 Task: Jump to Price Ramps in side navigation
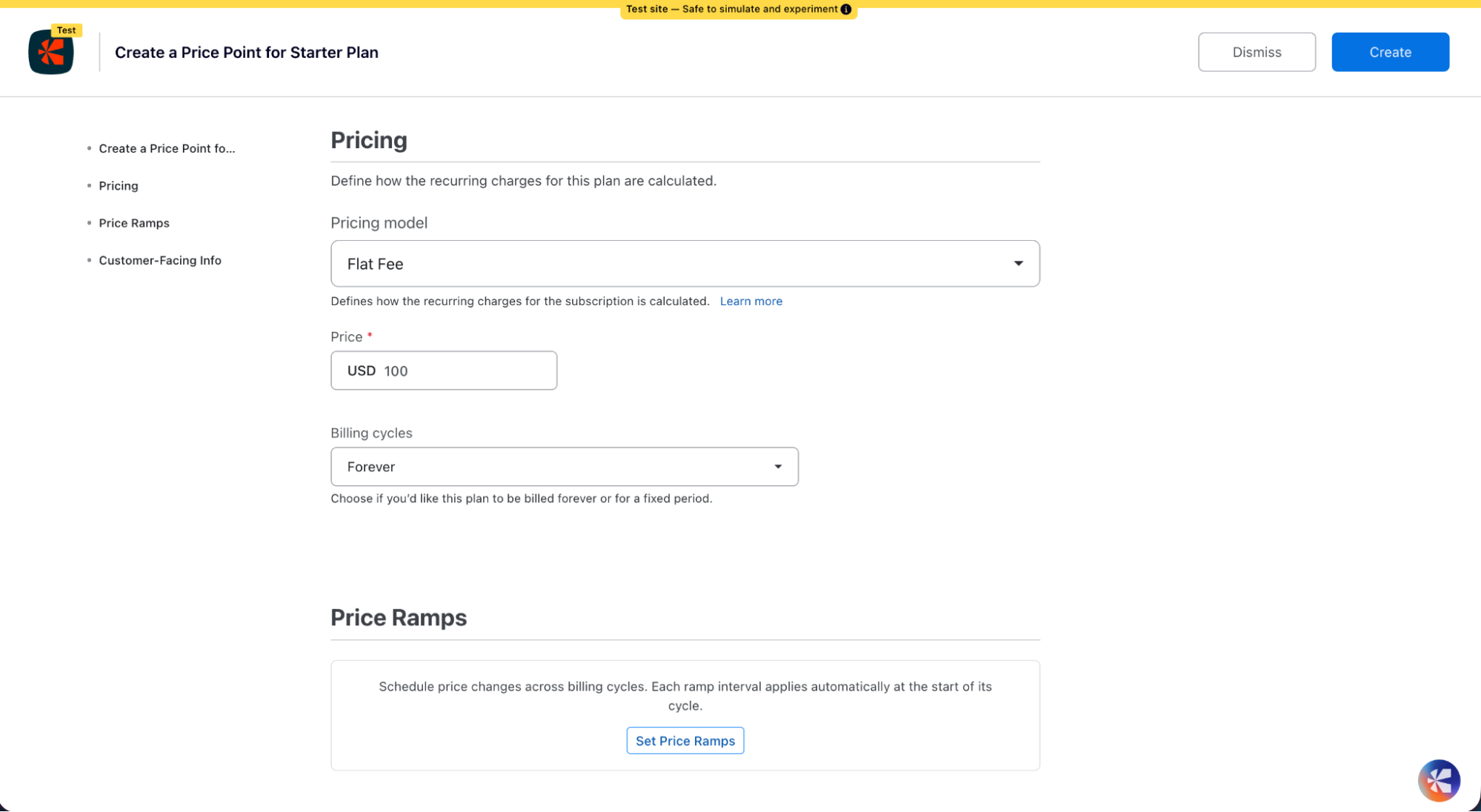pyautogui.click(x=134, y=223)
